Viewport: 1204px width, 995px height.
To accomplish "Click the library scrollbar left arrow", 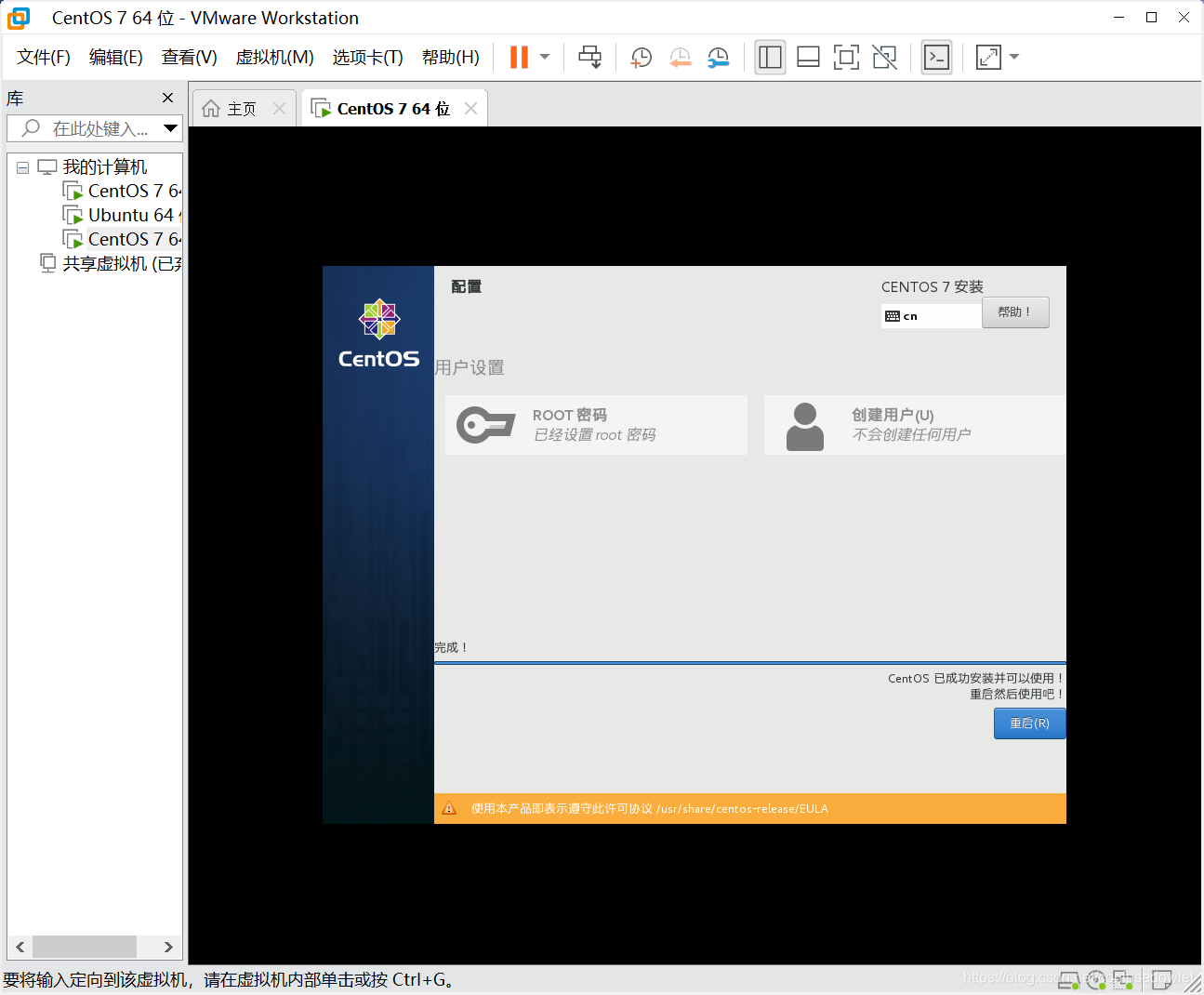I will [20, 947].
